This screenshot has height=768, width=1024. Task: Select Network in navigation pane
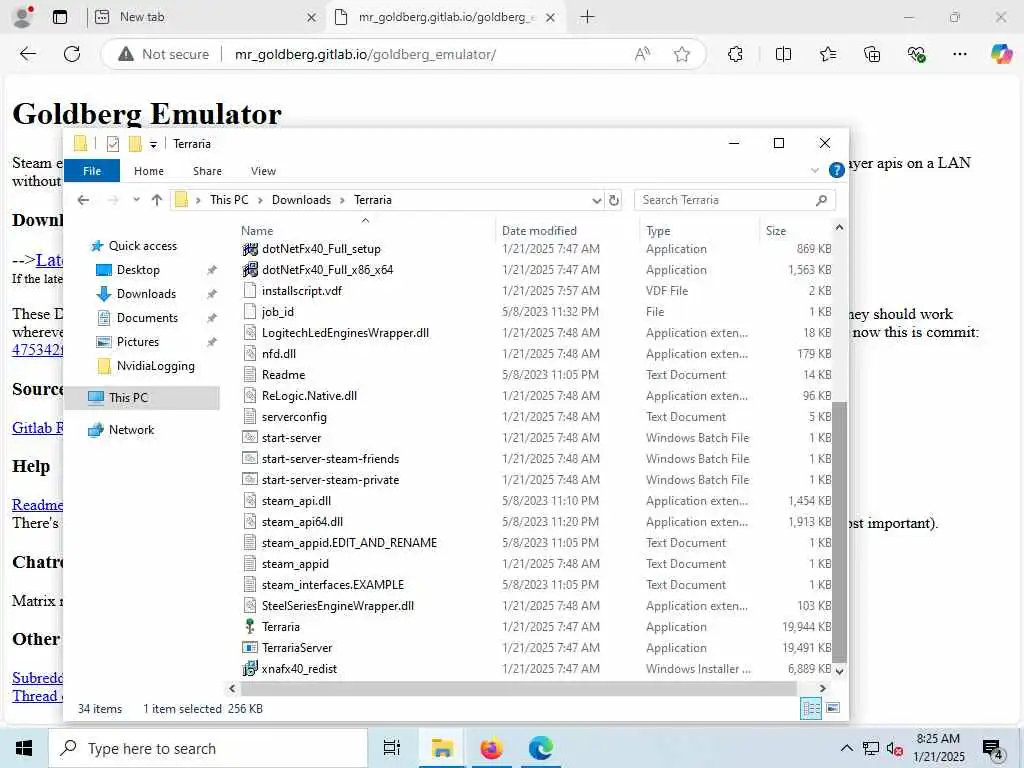pyautogui.click(x=131, y=430)
